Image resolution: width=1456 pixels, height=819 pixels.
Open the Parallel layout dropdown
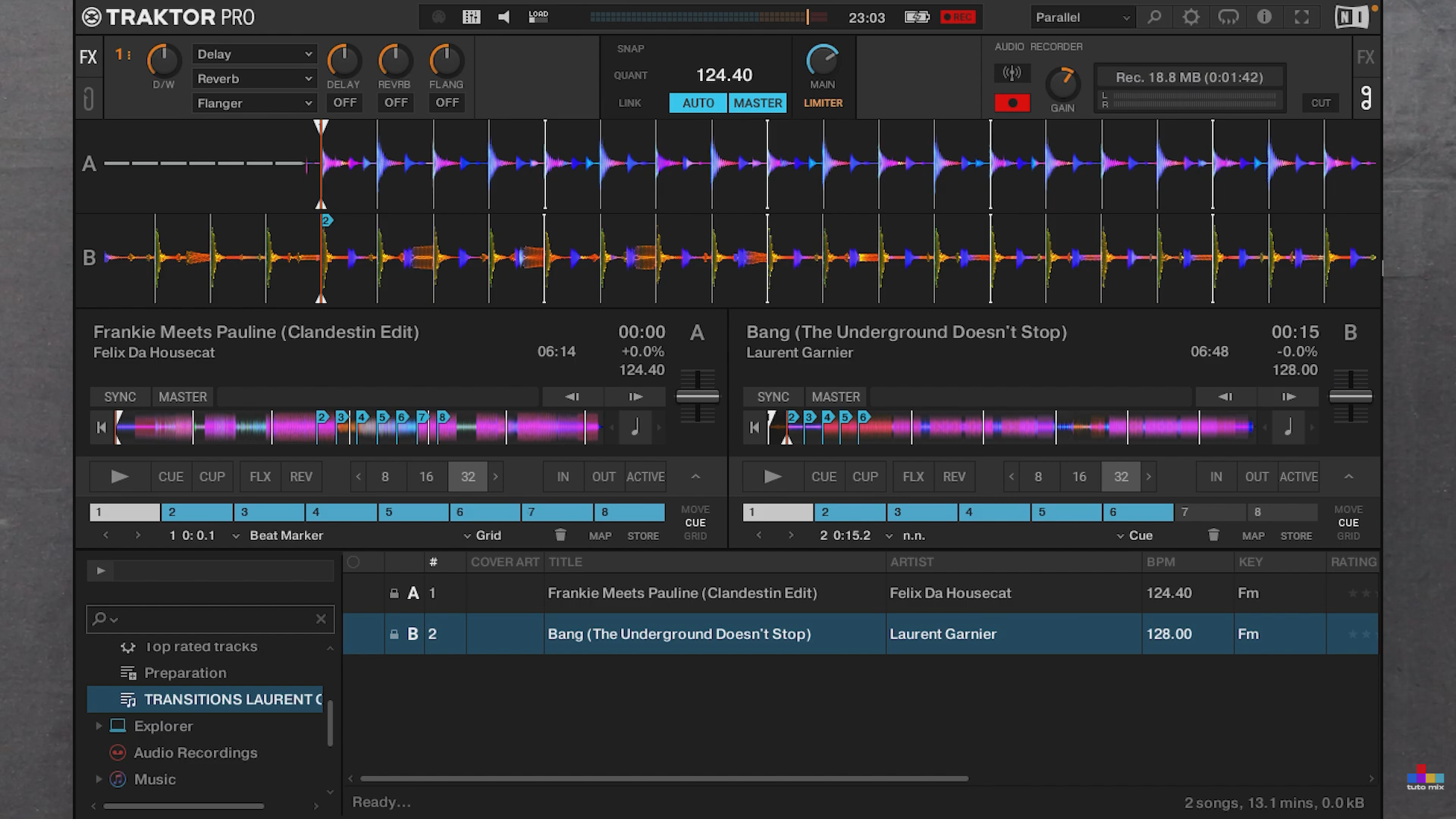(1083, 17)
